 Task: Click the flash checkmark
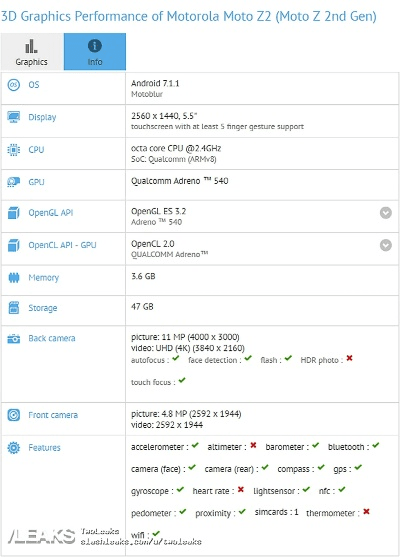pyautogui.click(x=288, y=358)
